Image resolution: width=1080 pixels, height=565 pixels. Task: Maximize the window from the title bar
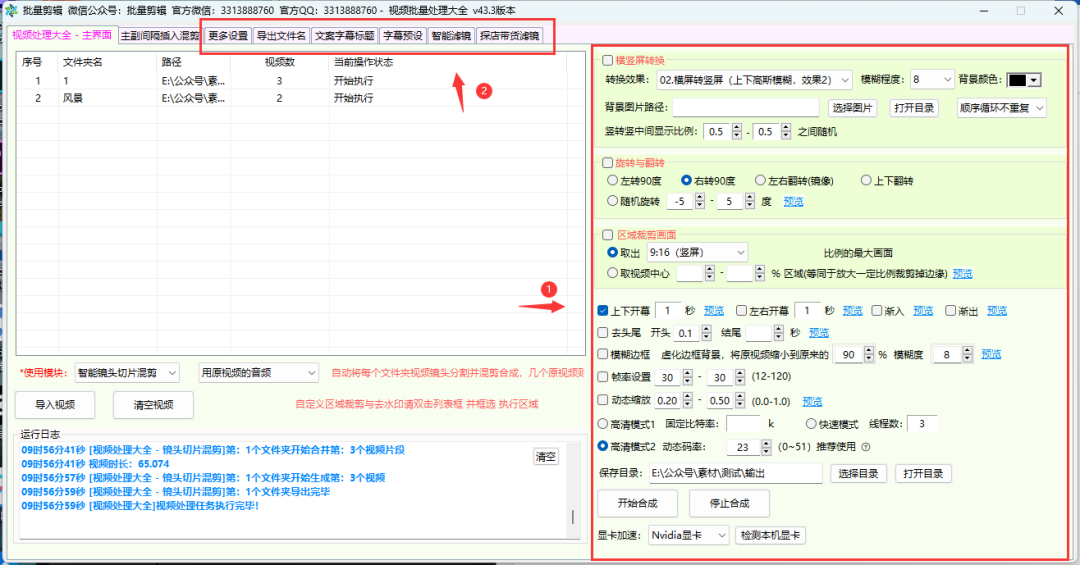pyautogui.click(x=1020, y=10)
